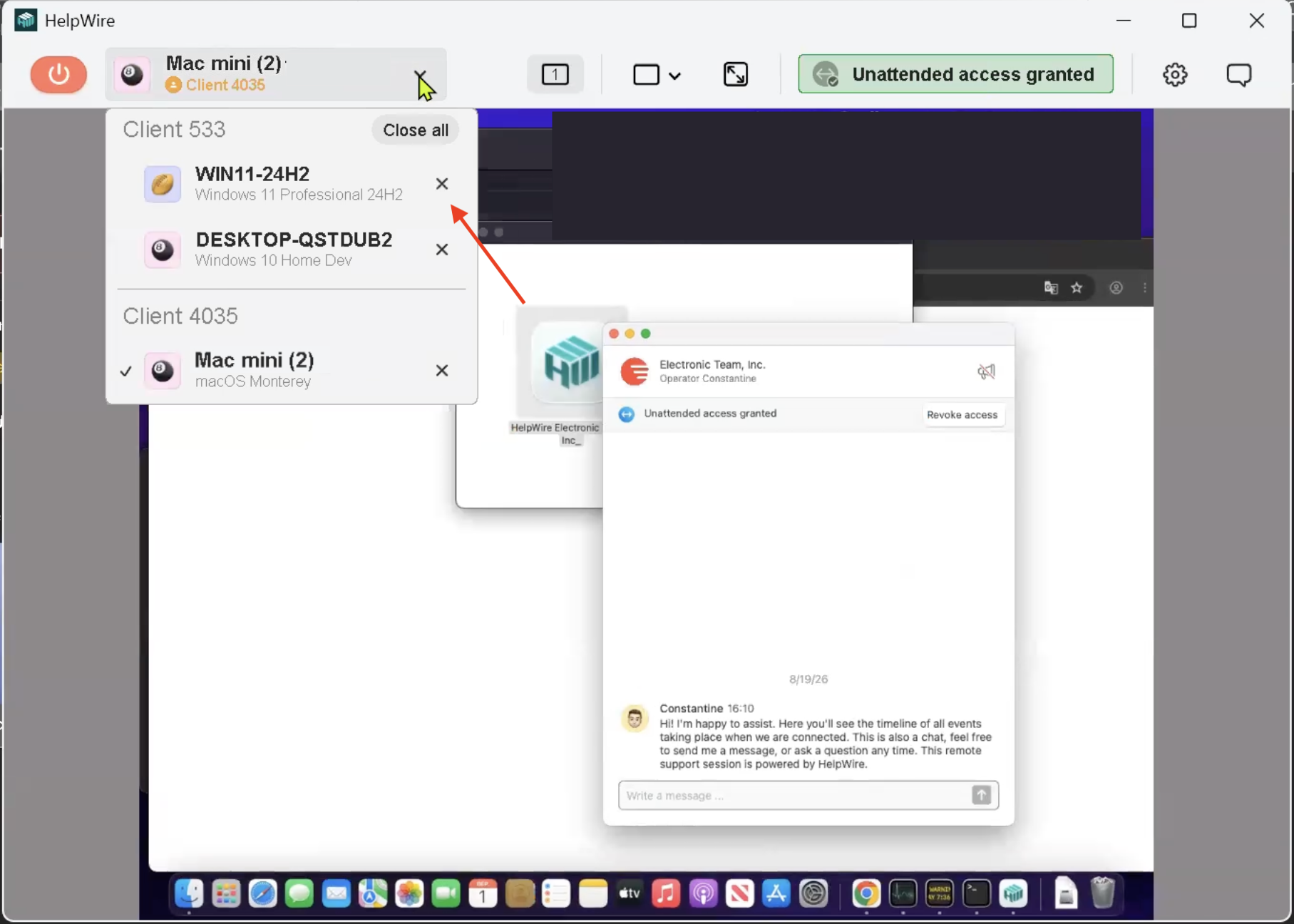
Task: Open the Mac mini (2) session dropdown
Action: coord(275,74)
